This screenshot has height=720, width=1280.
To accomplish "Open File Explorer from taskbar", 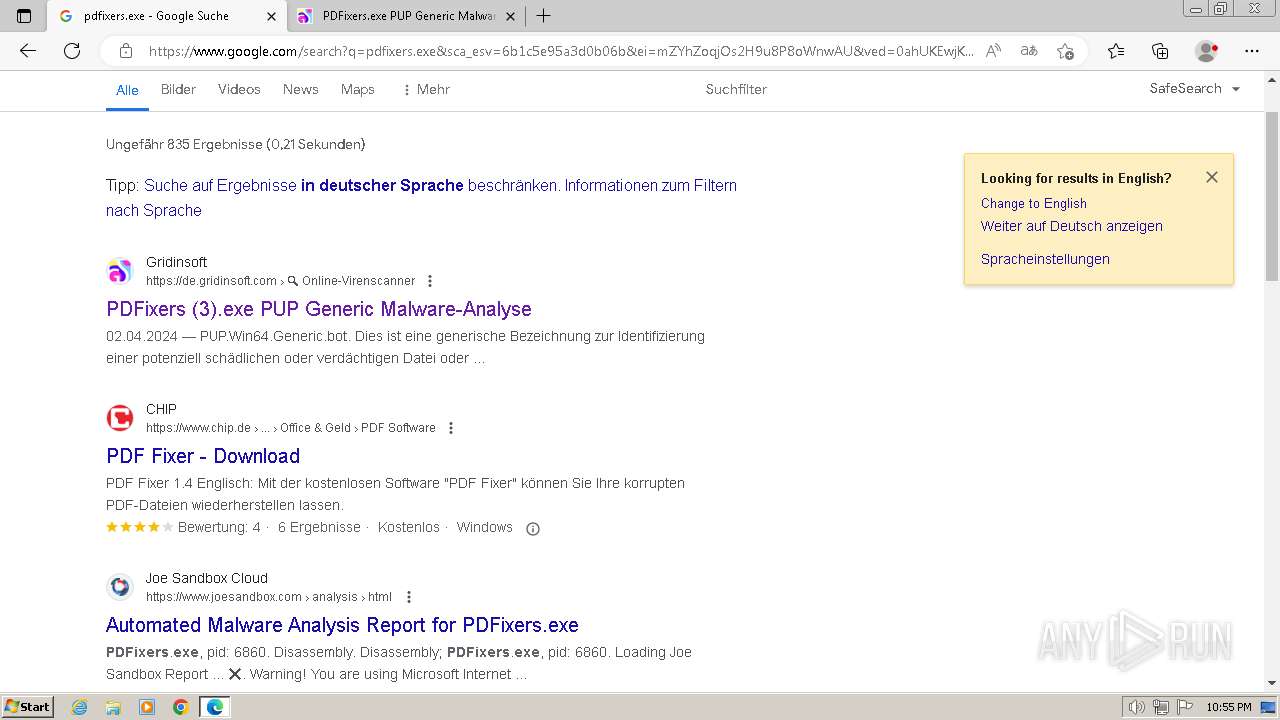I will [x=113, y=707].
